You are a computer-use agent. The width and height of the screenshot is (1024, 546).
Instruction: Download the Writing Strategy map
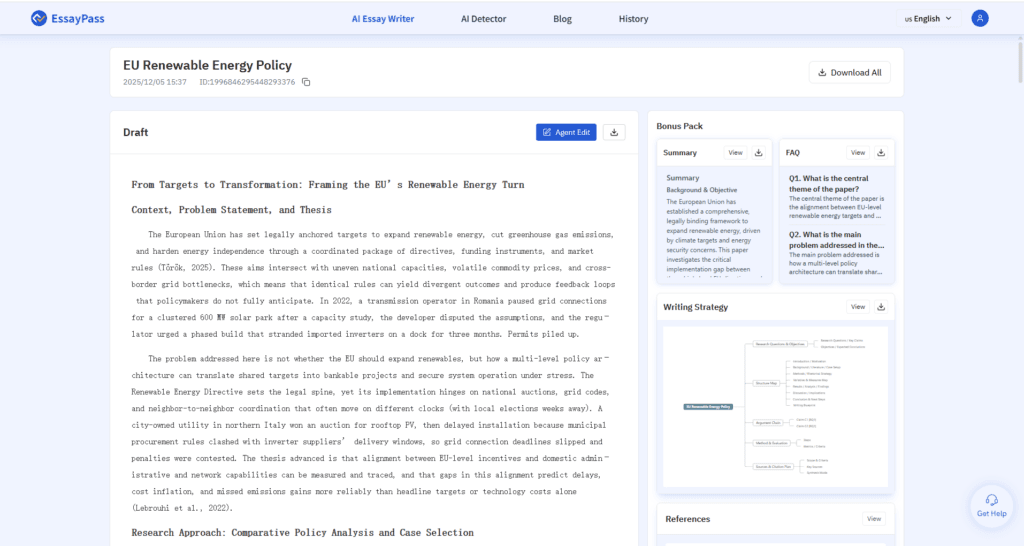point(881,307)
